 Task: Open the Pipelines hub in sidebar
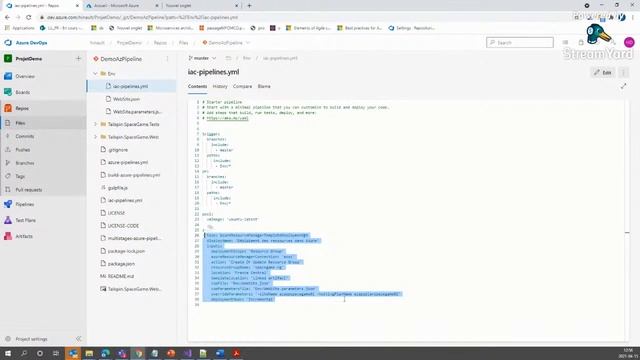click(24, 204)
